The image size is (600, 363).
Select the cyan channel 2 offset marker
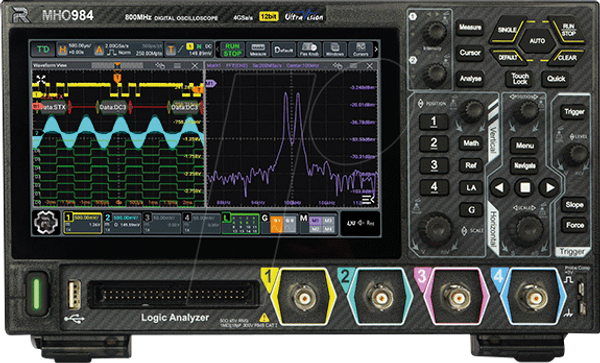37,133
